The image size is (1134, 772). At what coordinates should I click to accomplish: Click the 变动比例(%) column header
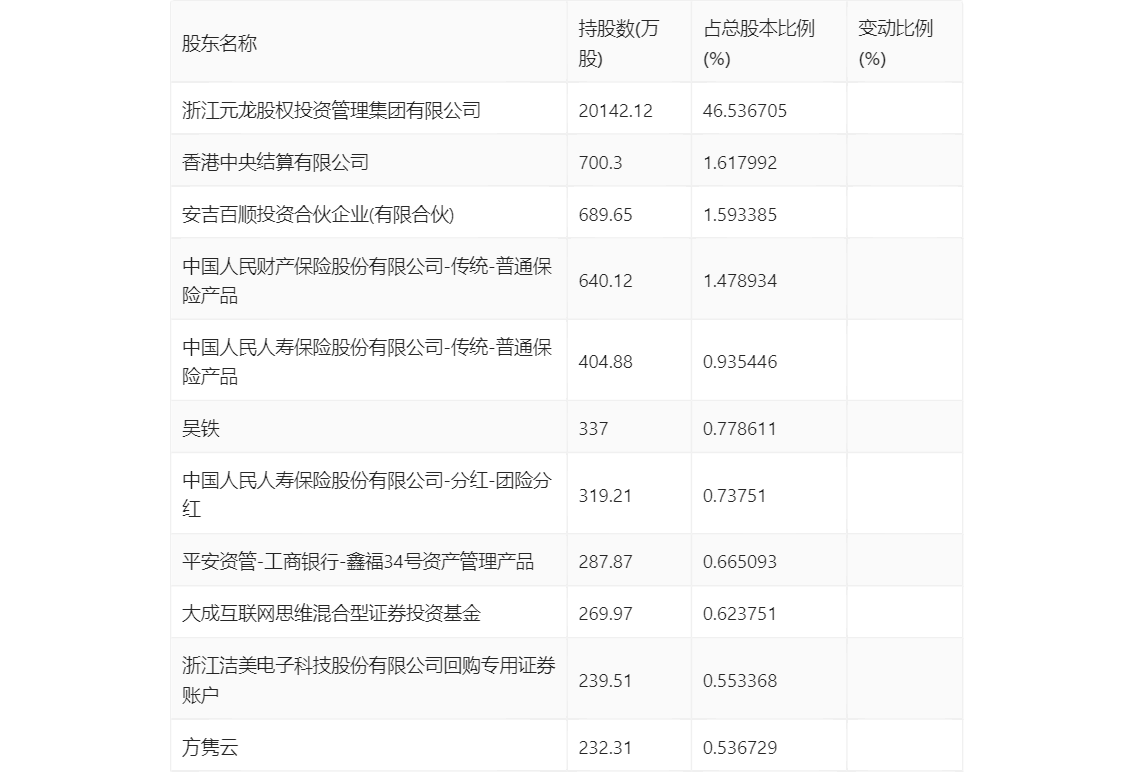(x=894, y=43)
